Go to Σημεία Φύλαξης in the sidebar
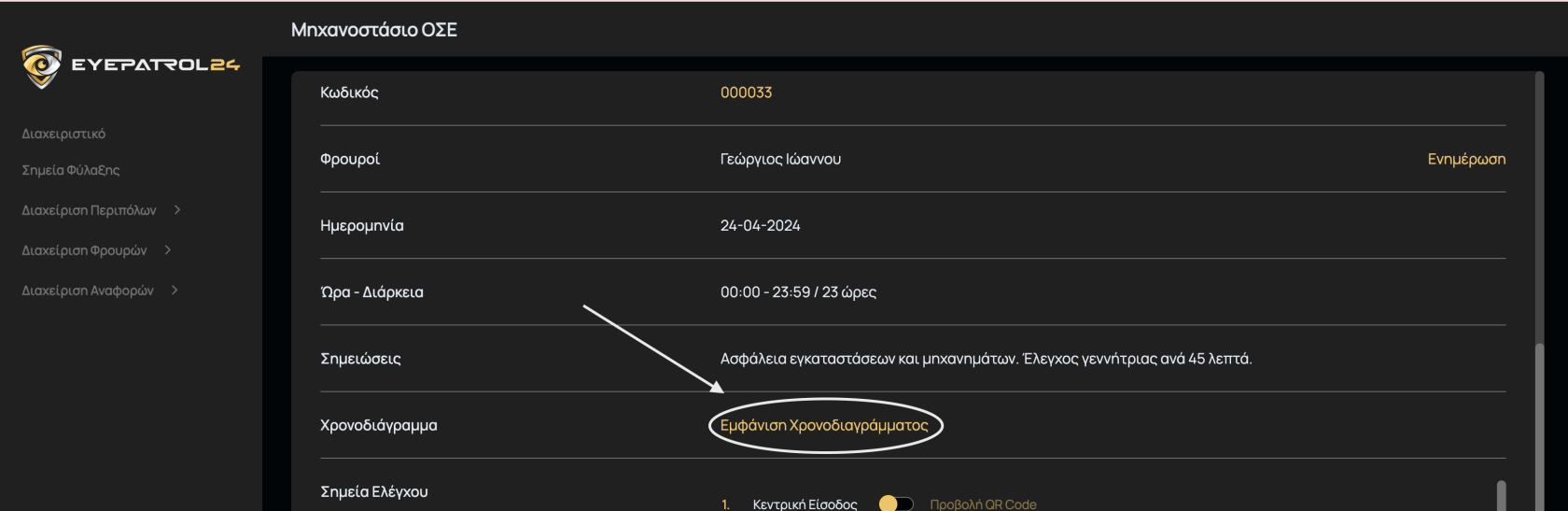This screenshot has width=1568, height=511. click(x=71, y=170)
